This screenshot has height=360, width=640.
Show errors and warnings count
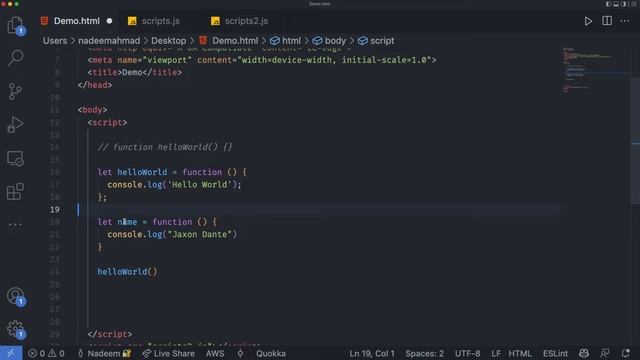[x=46, y=353]
